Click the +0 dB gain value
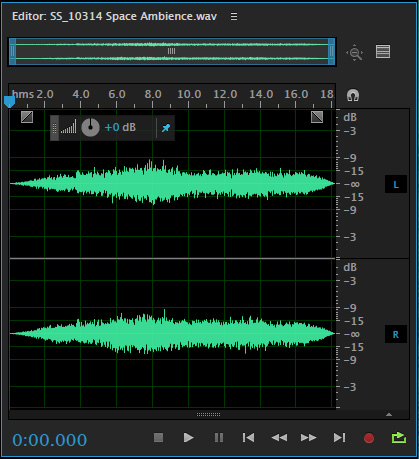 (120, 127)
